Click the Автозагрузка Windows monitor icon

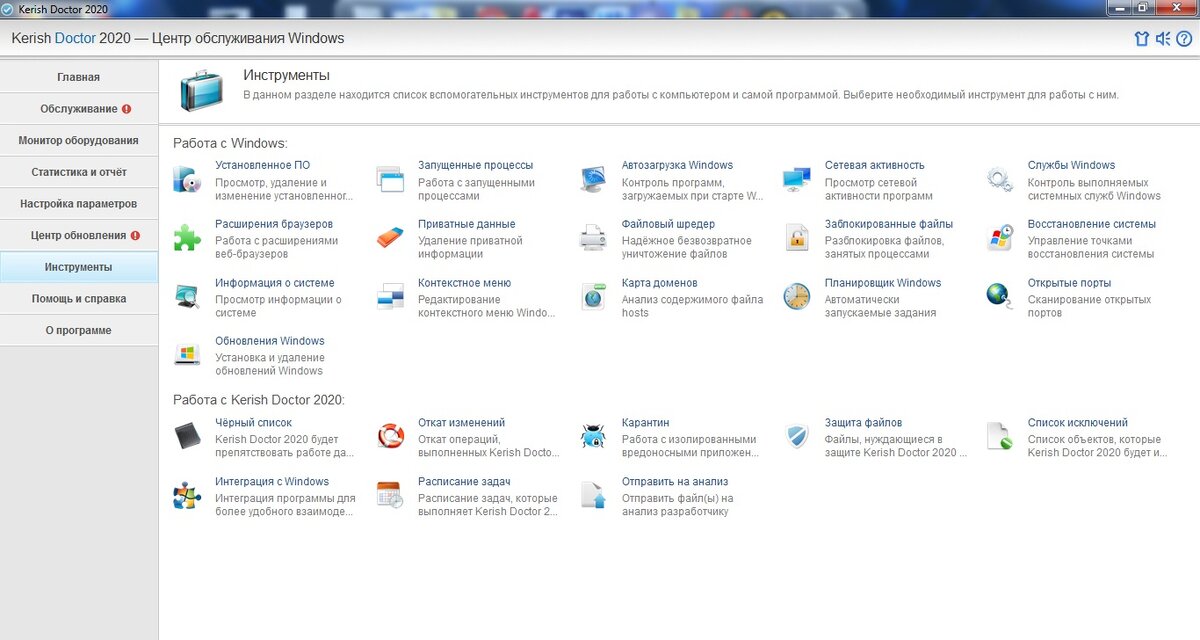[x=593, y=180]
